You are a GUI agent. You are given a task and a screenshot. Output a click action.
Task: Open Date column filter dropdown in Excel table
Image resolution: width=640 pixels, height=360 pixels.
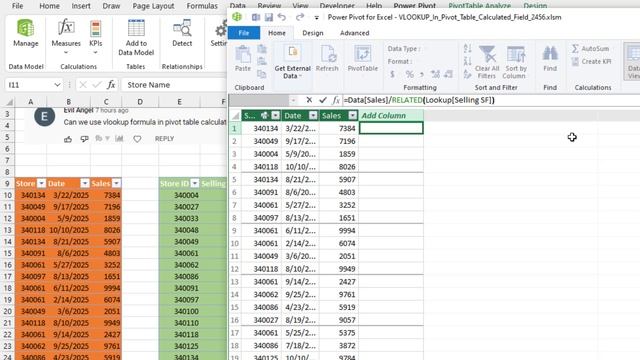coord(85,183)
